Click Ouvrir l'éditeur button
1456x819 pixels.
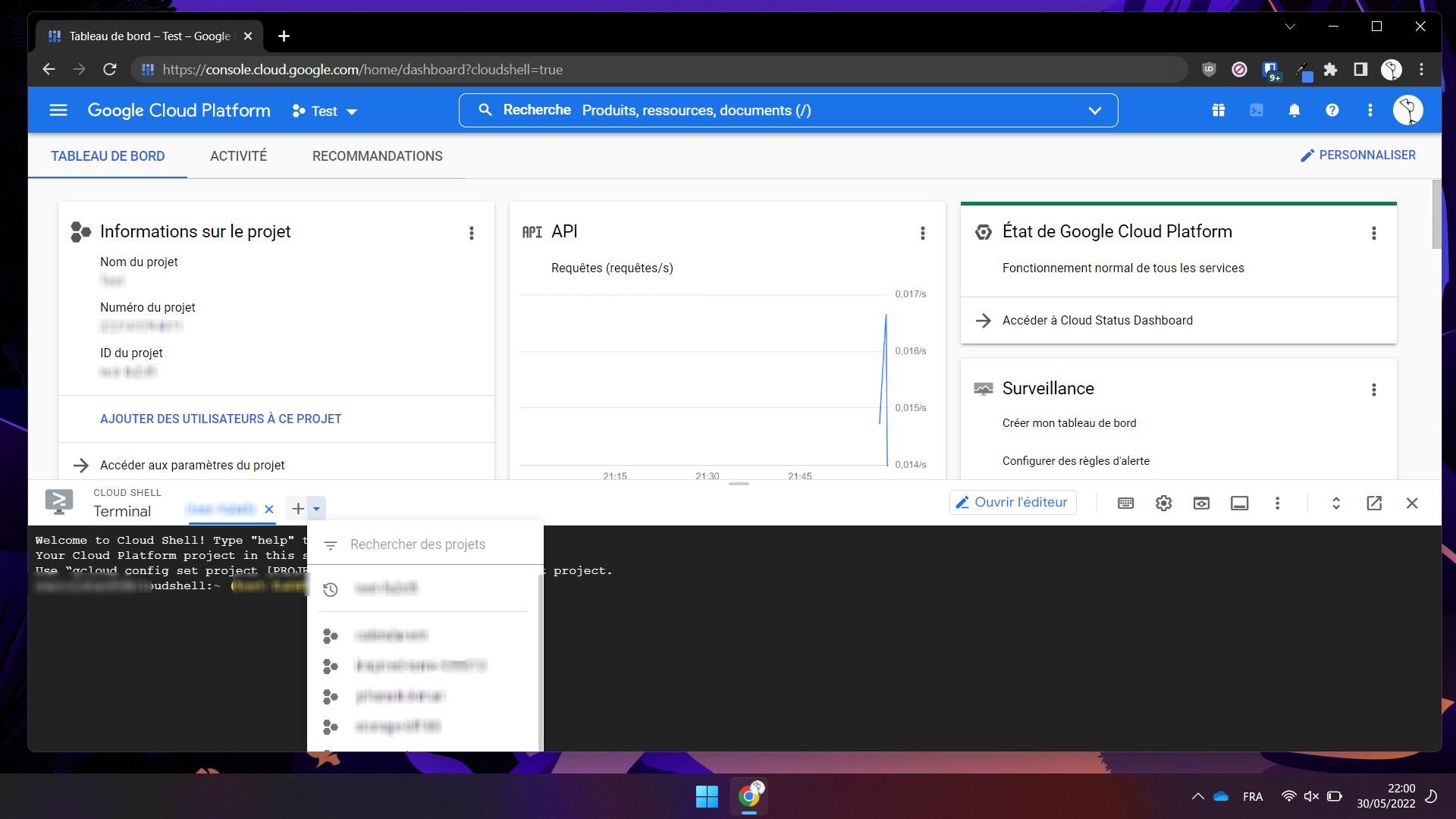[1012, 503]
